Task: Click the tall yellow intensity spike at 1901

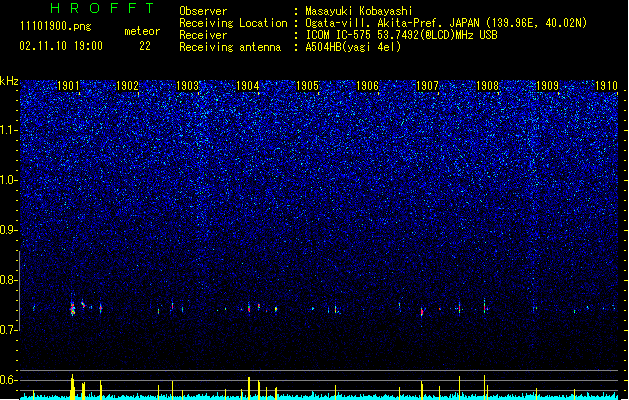Action: click(73, 387)
